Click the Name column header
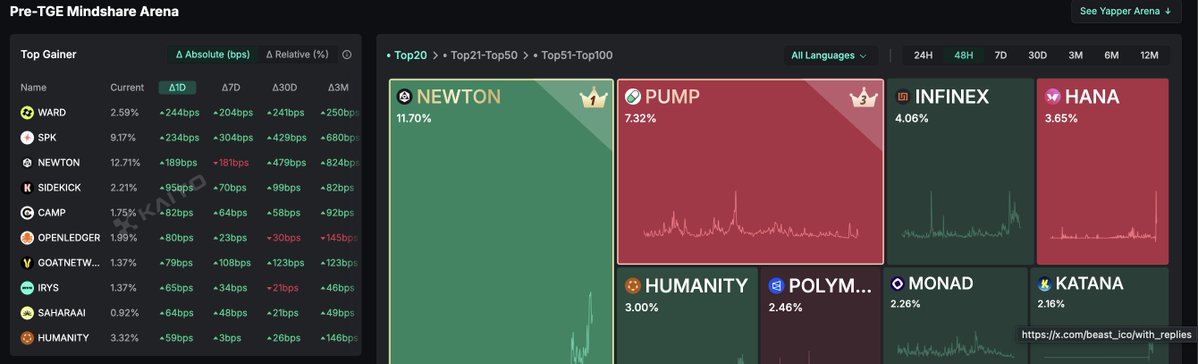The image size is (1198, 364). click(x=34, y=87)
